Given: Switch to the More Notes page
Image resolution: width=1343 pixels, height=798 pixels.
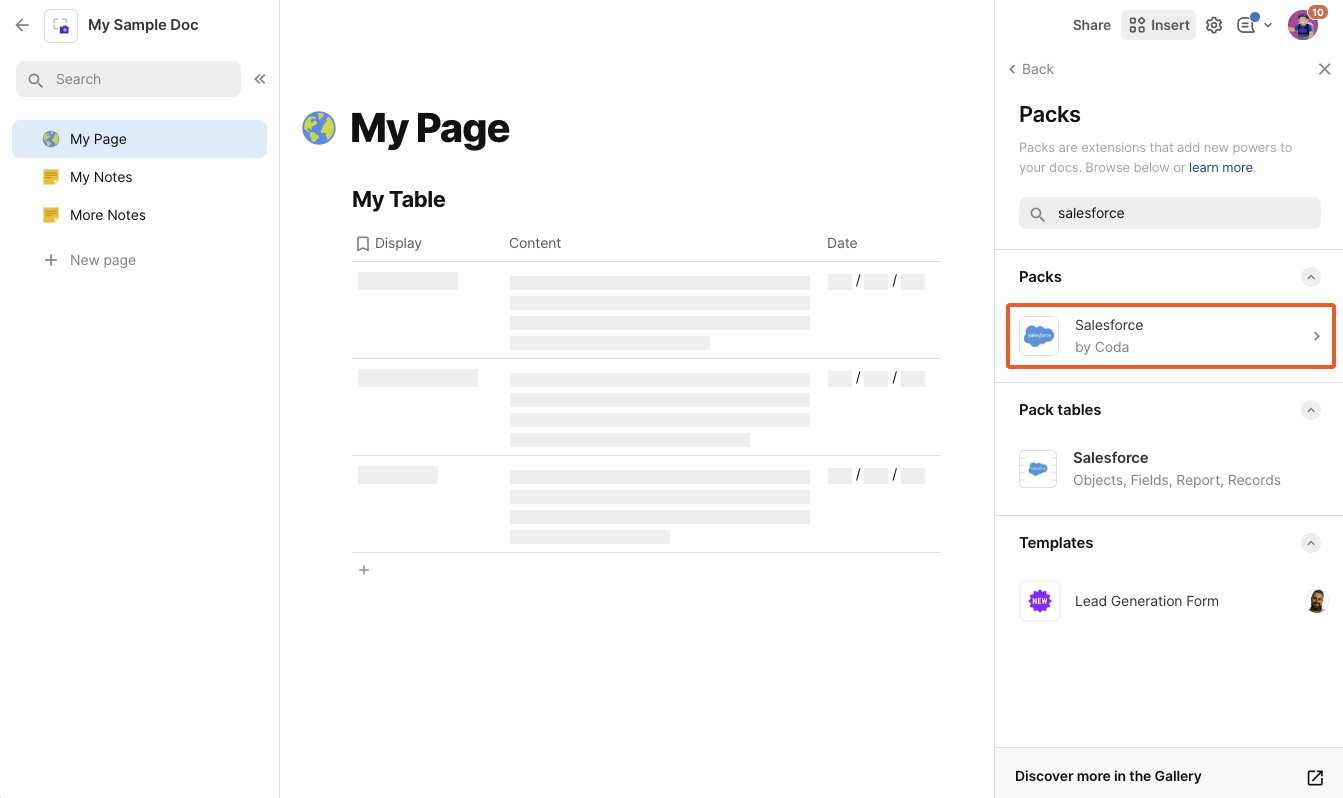Looking at the screenshot, I should [106, 215].
